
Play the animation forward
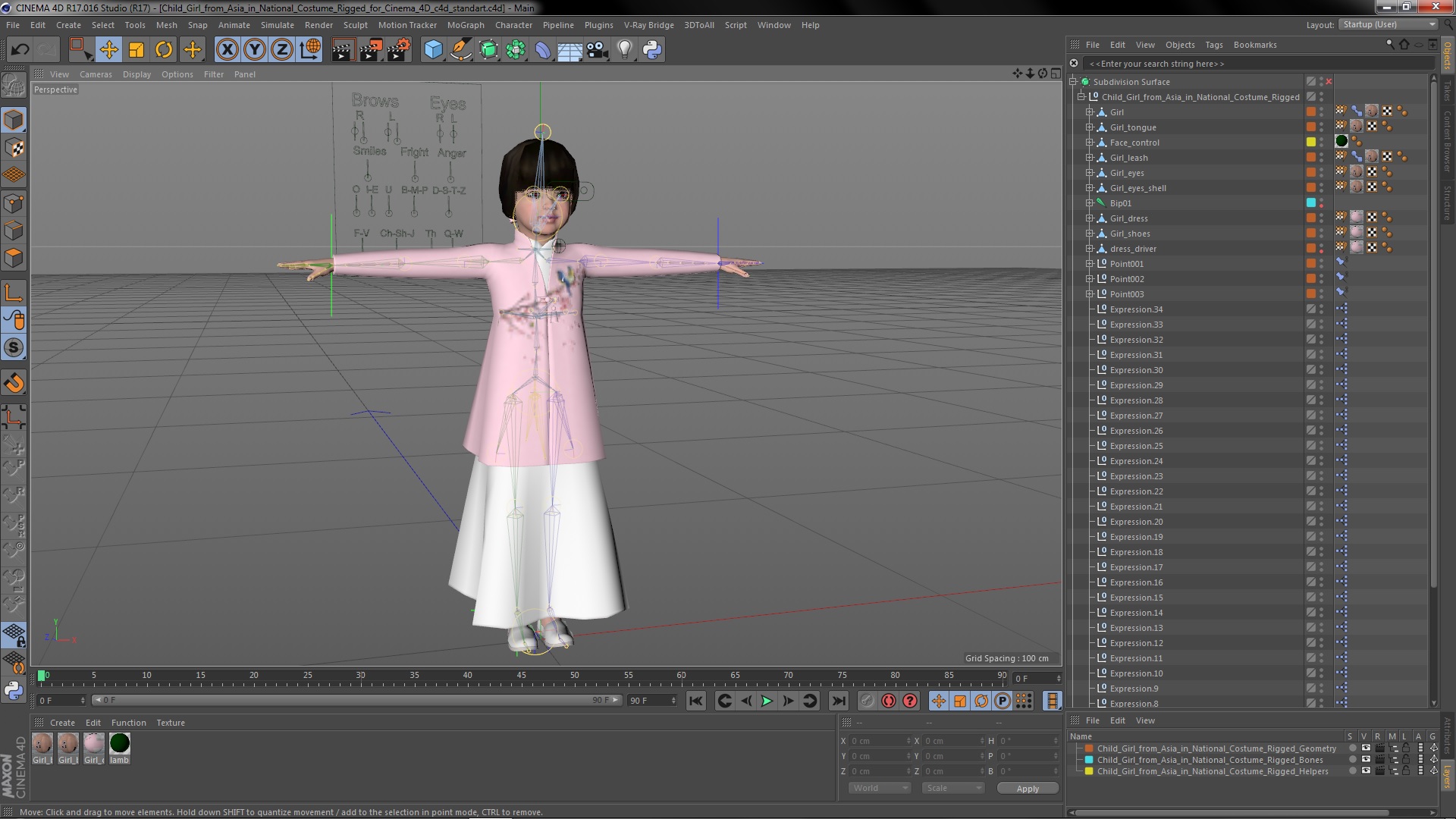(767, 701)
